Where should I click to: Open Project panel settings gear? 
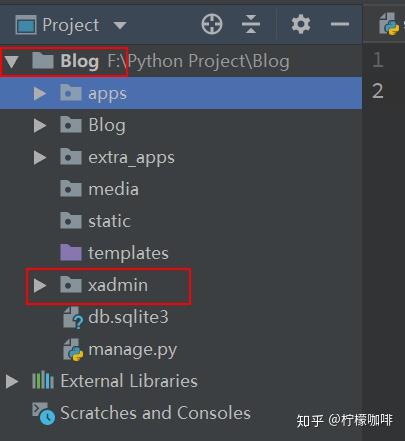pos(301,24)
